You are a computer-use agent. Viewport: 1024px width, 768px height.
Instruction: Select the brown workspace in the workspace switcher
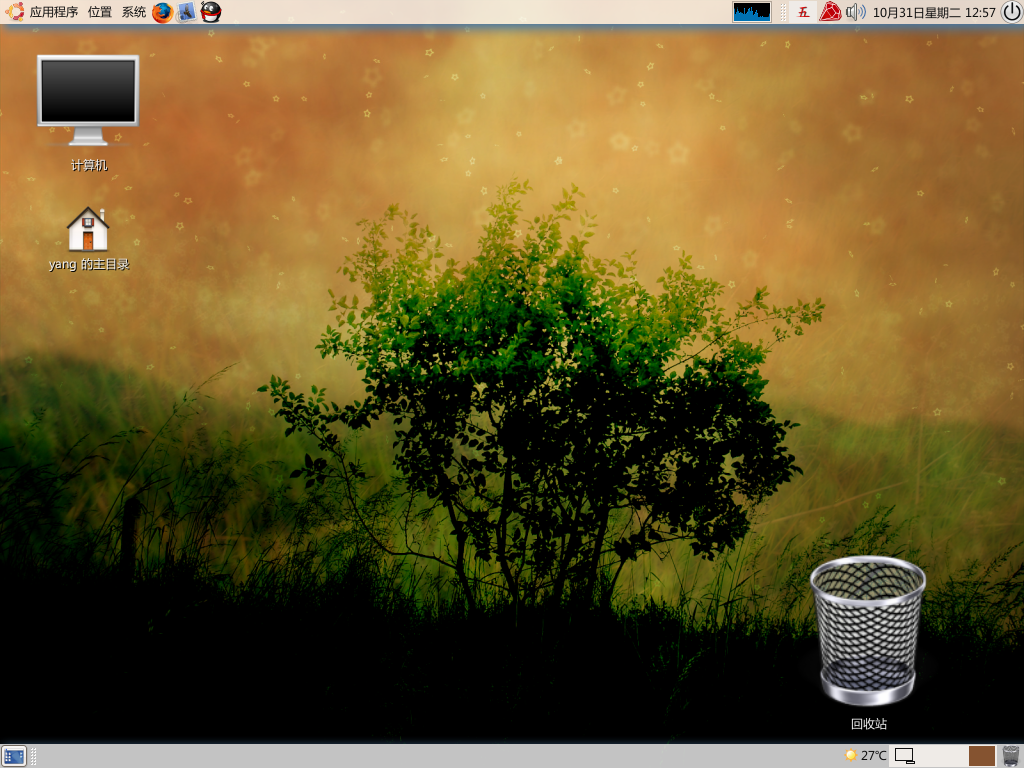(982, 756)
